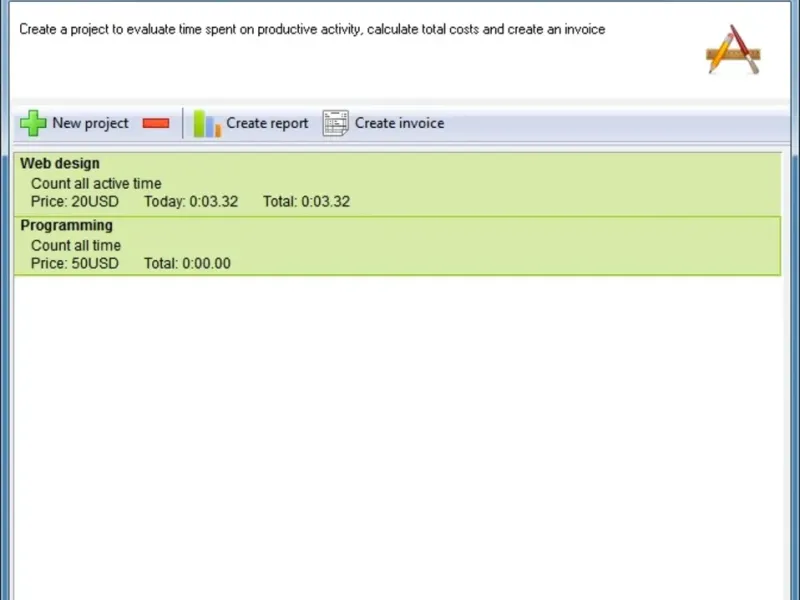The width and height of the screenshot is (800, 600).
Task: Click the bar chart Create report icon
Action: click(207, 123)
